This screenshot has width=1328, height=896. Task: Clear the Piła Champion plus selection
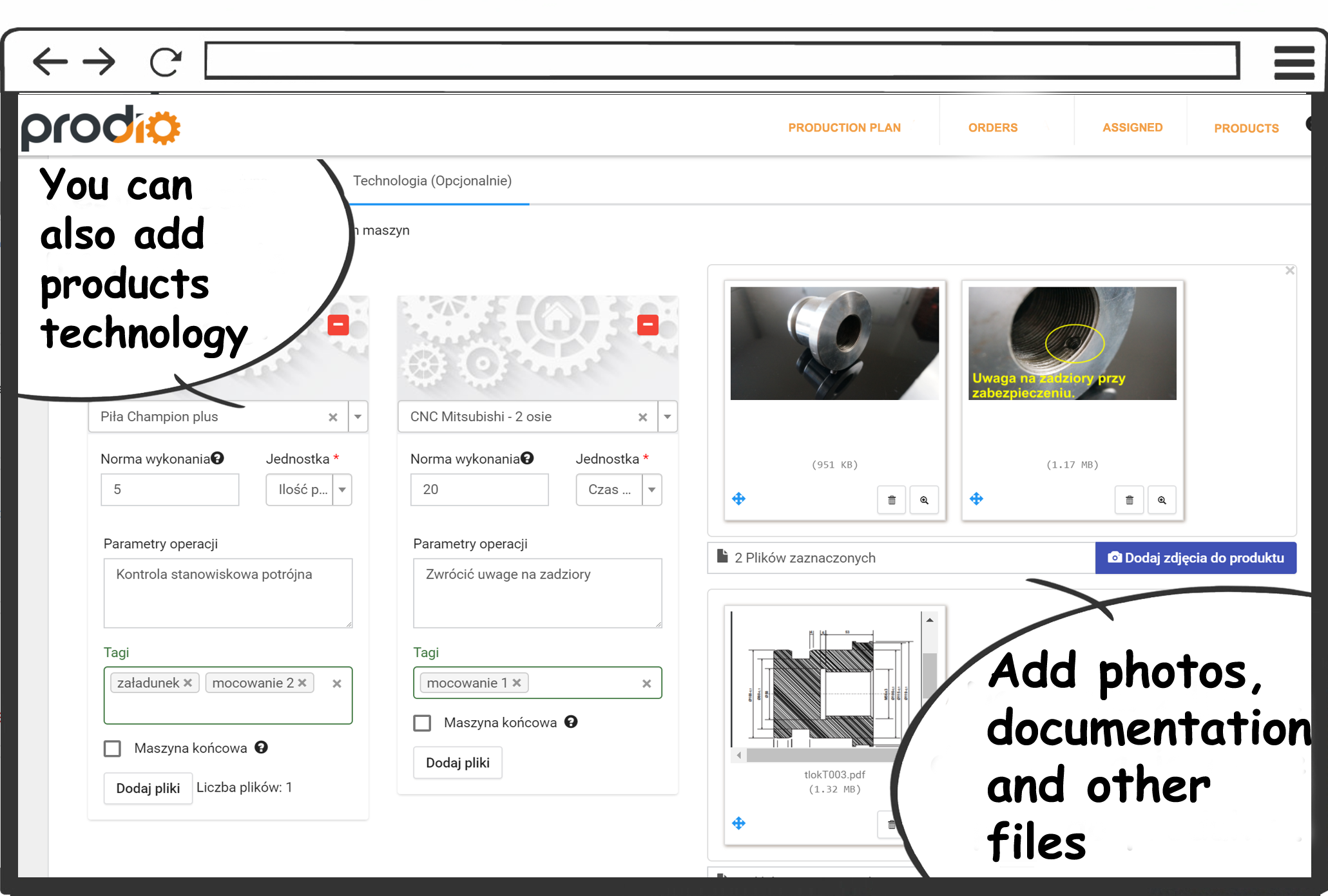point(332,417)
